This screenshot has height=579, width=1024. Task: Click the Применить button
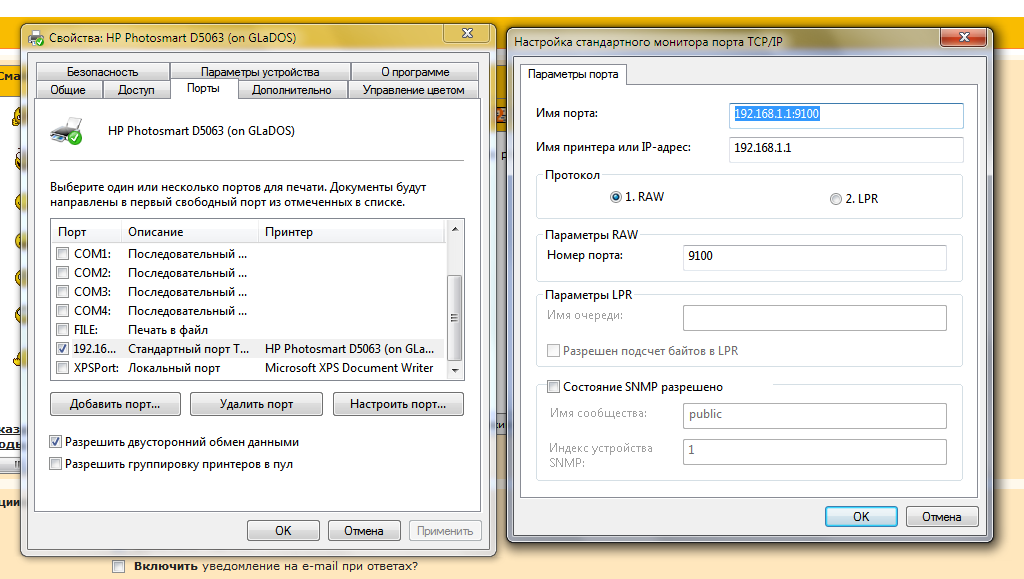[x=445, y=531]
